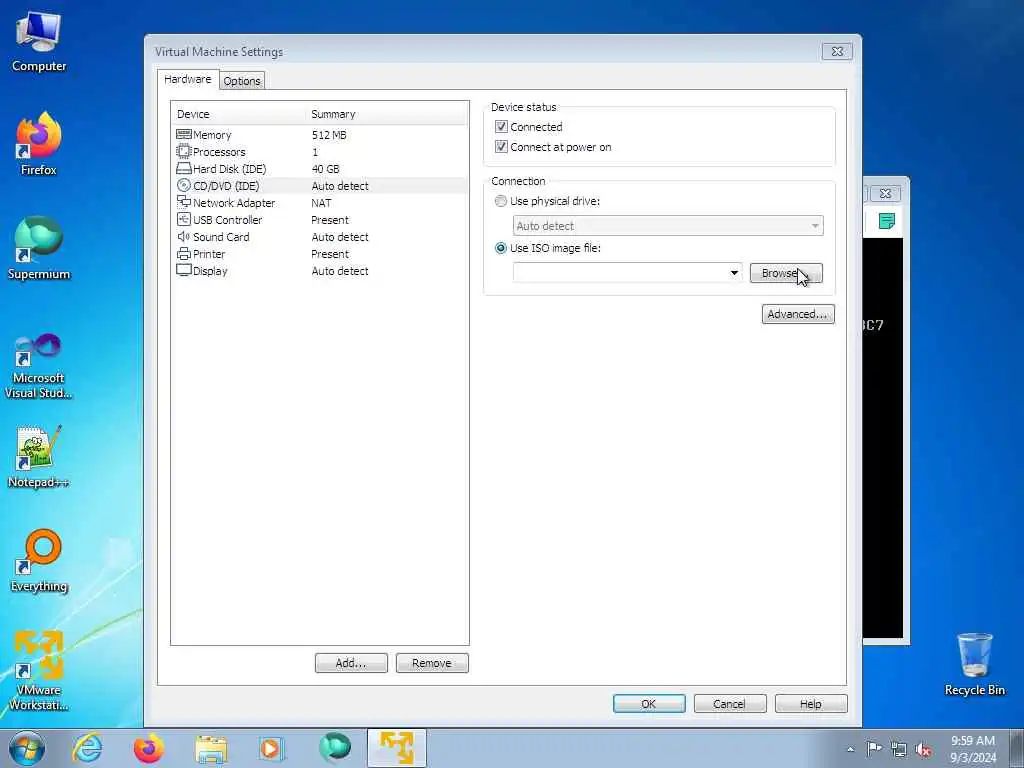Screen dimensions: 1024x768
Task: Launch Firefox from the taskbar
Action: point(148,748)
